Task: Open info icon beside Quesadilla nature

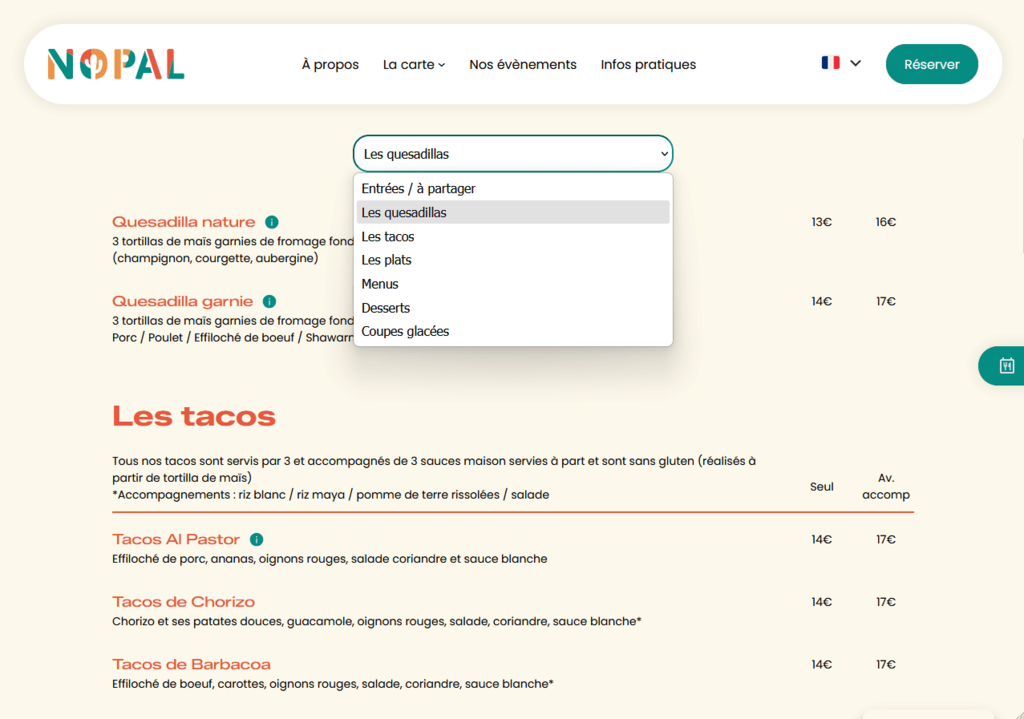Action: point(272,222)
